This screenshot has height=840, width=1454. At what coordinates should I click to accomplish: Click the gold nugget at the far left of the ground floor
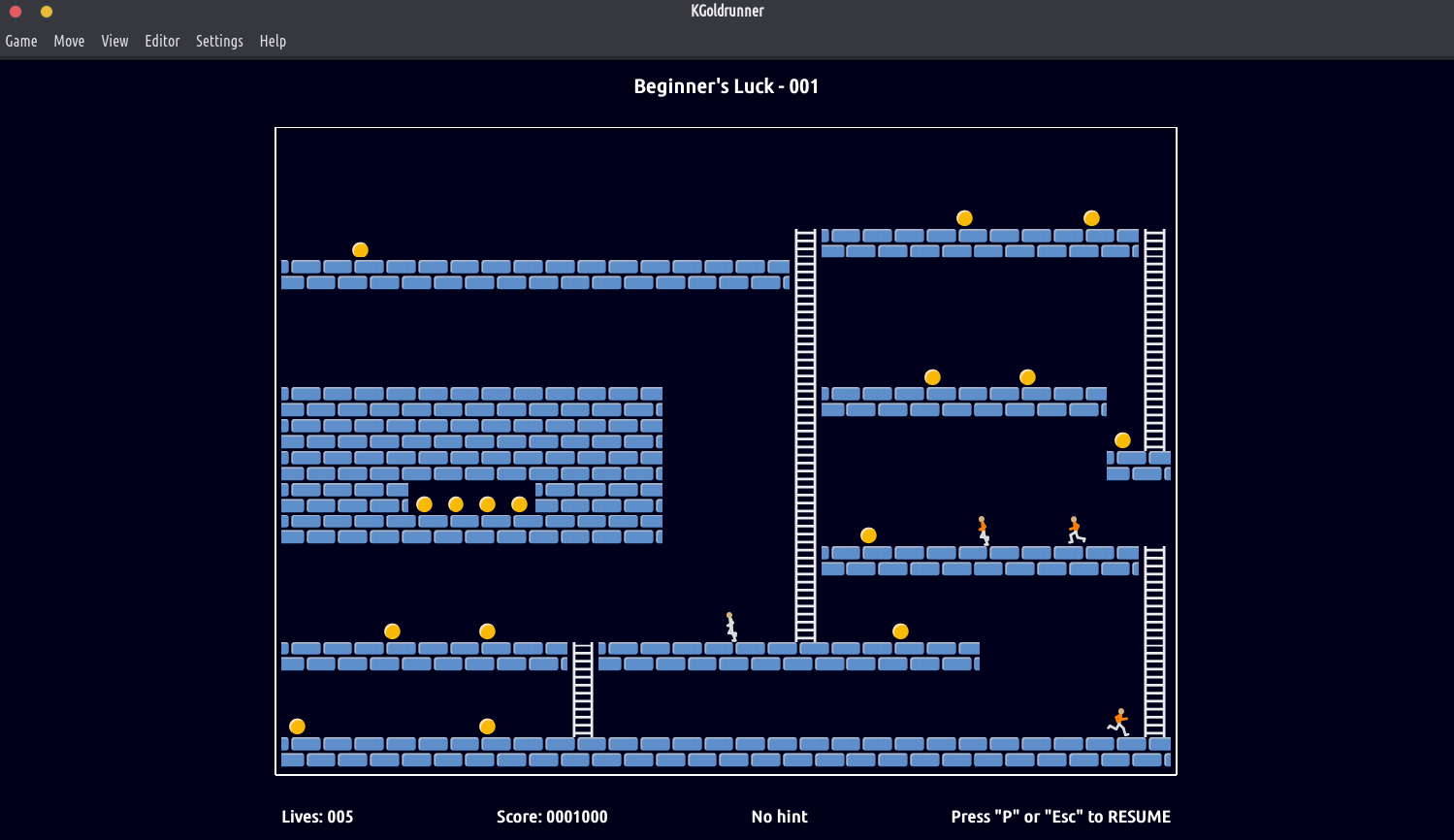tap(297, 727)
